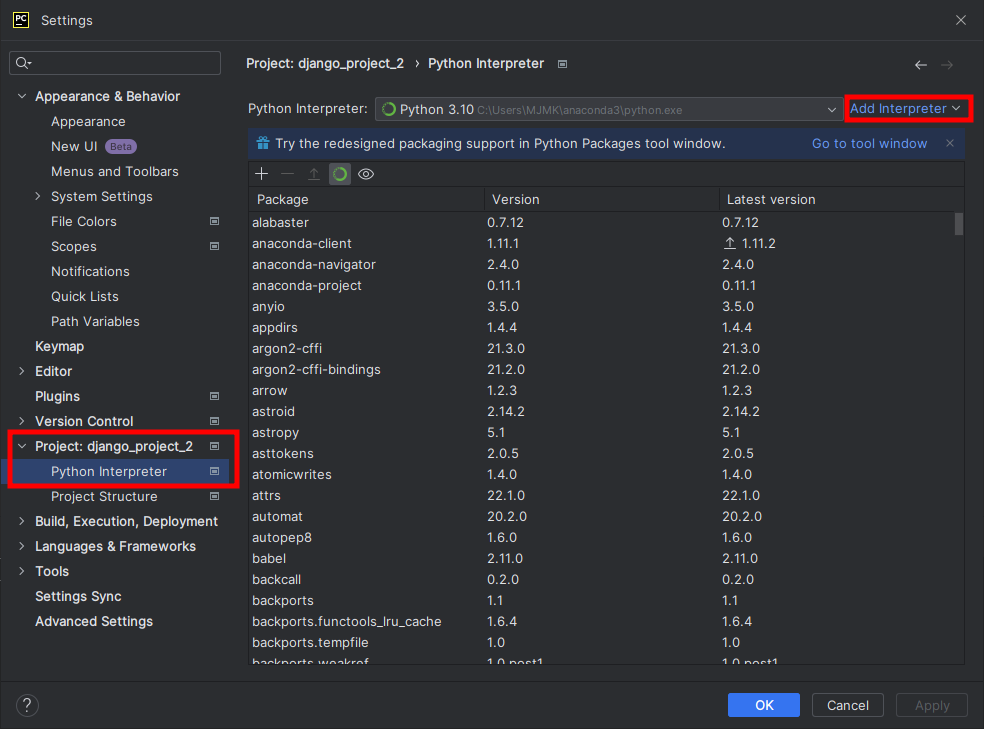The width and height of the screenshot is (984, 729).
Task: Open Quick Lists settings
Action: [x=85, y=296]
